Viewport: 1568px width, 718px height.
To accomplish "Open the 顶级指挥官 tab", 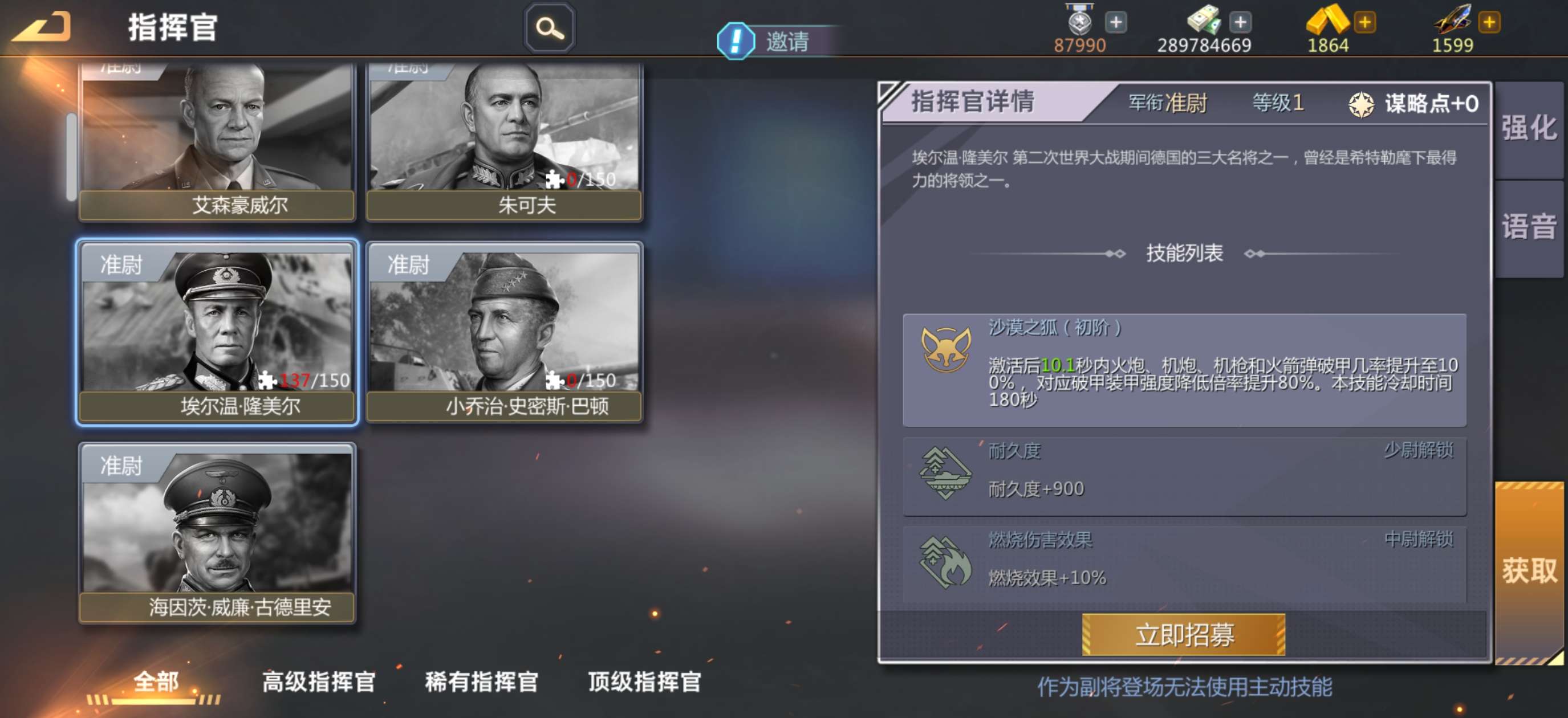I will pos(645,682).
